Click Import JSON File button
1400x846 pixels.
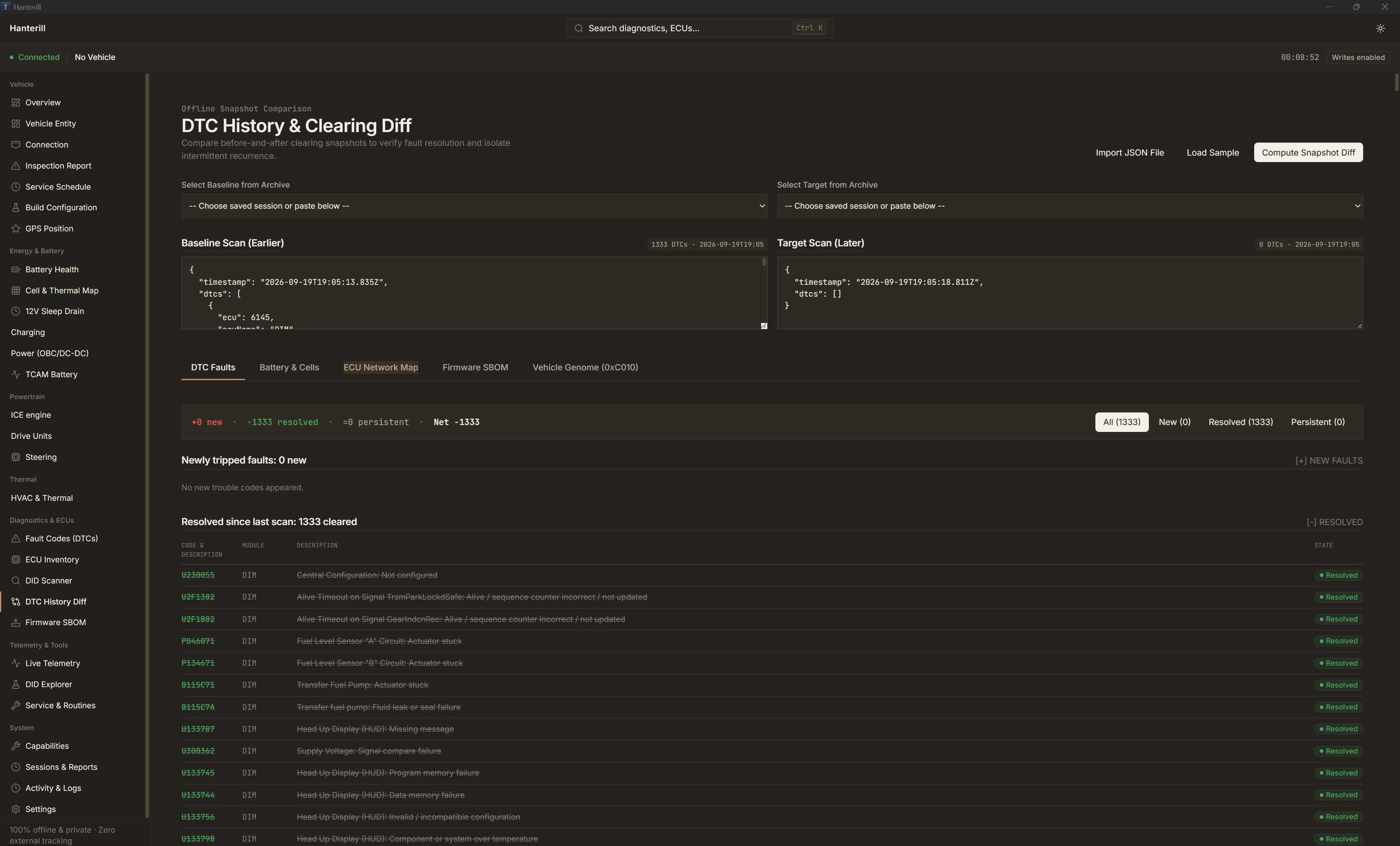point(1129,152)
